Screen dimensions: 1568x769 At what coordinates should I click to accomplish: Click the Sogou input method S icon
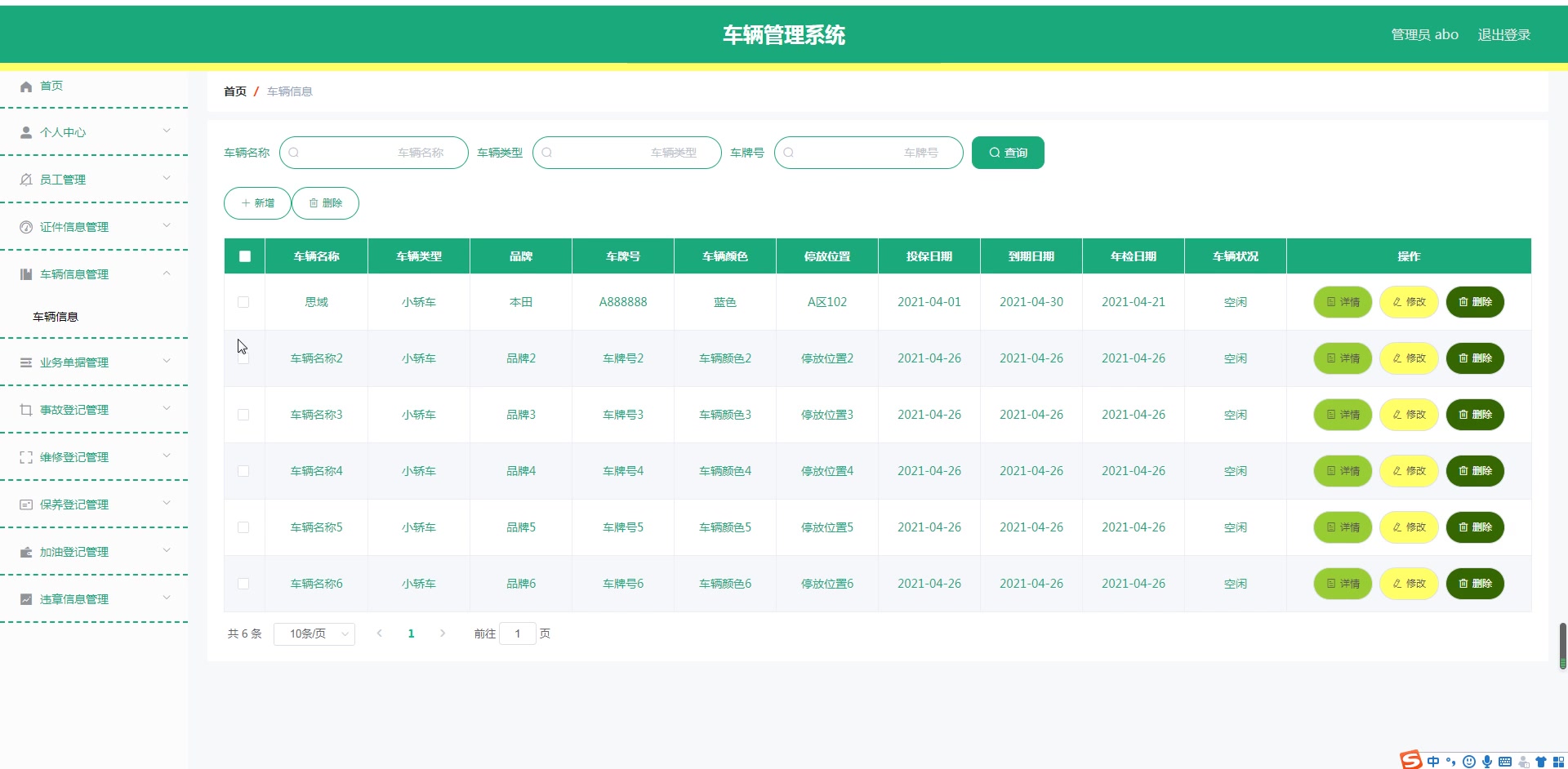coord(1411,760)
